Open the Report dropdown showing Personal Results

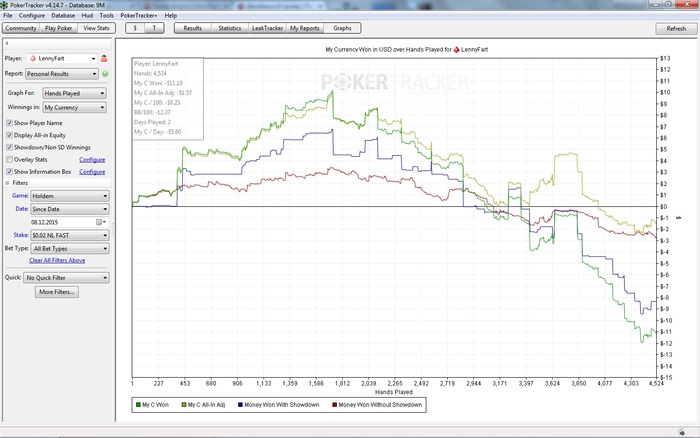pyautogui.click(x=62, y=74)
